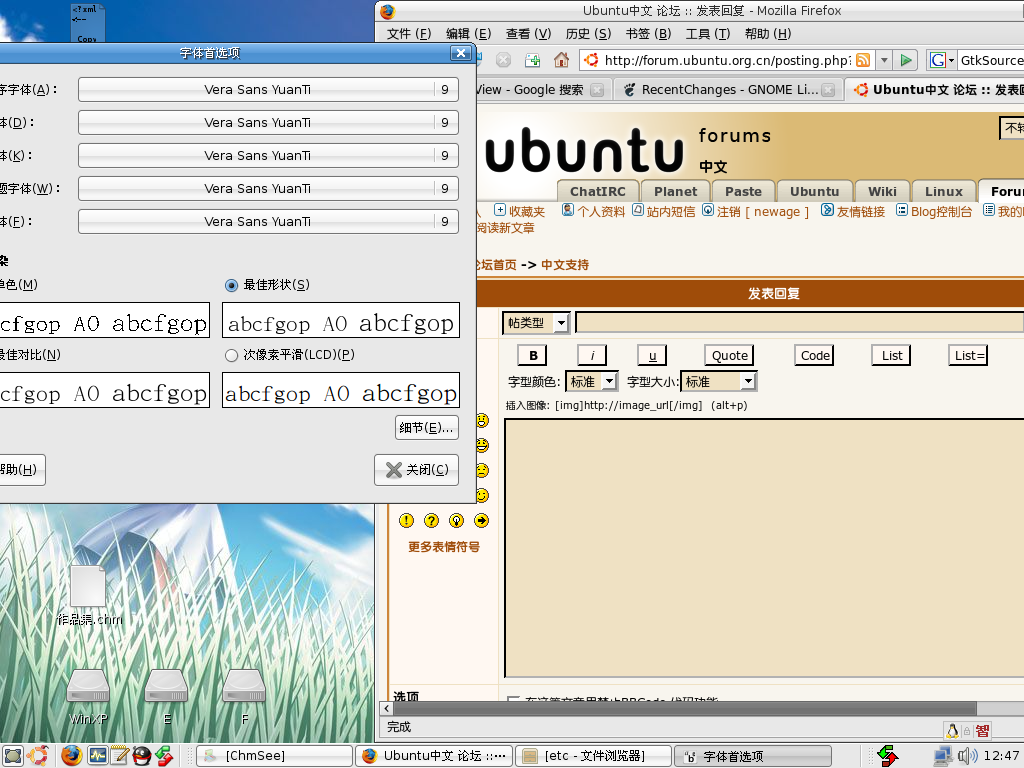Click in the post subject input field

point(799,323)
